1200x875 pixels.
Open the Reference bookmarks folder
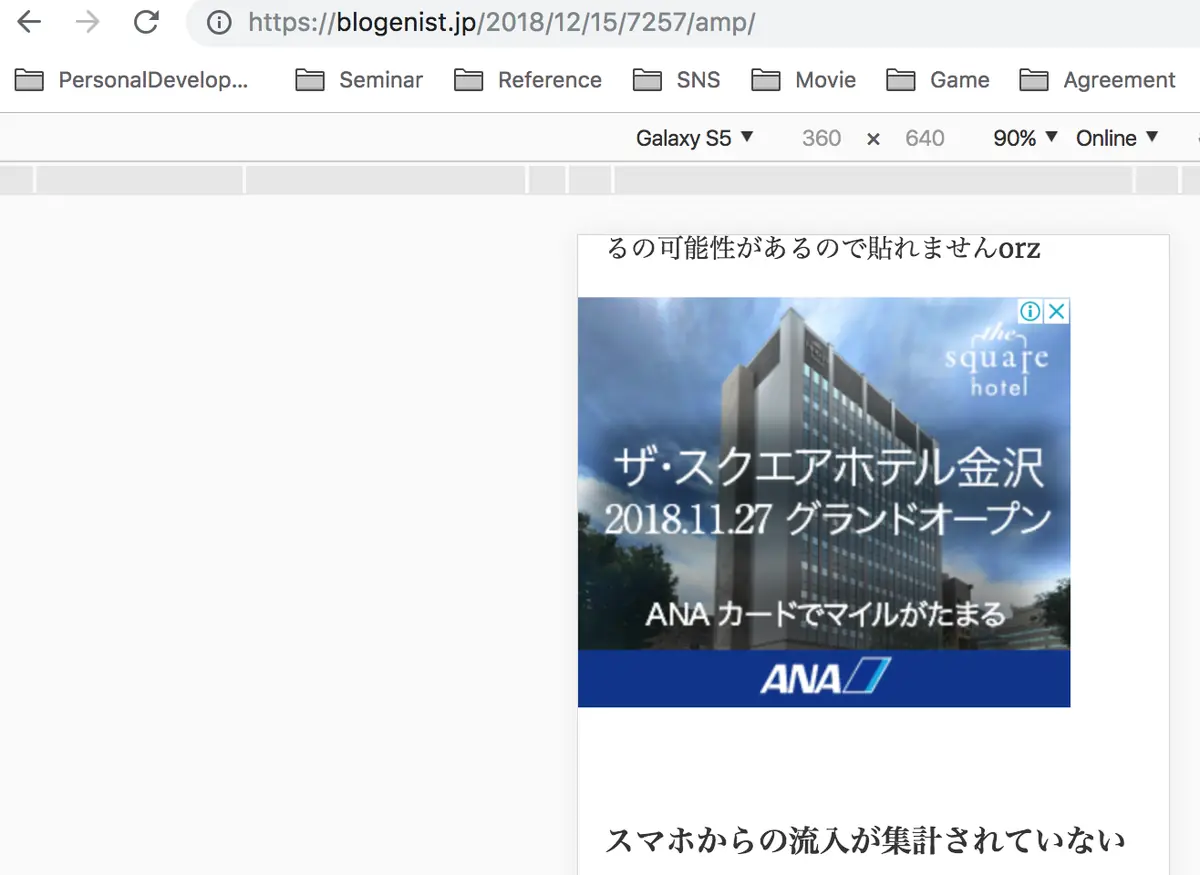click(528, 80)
